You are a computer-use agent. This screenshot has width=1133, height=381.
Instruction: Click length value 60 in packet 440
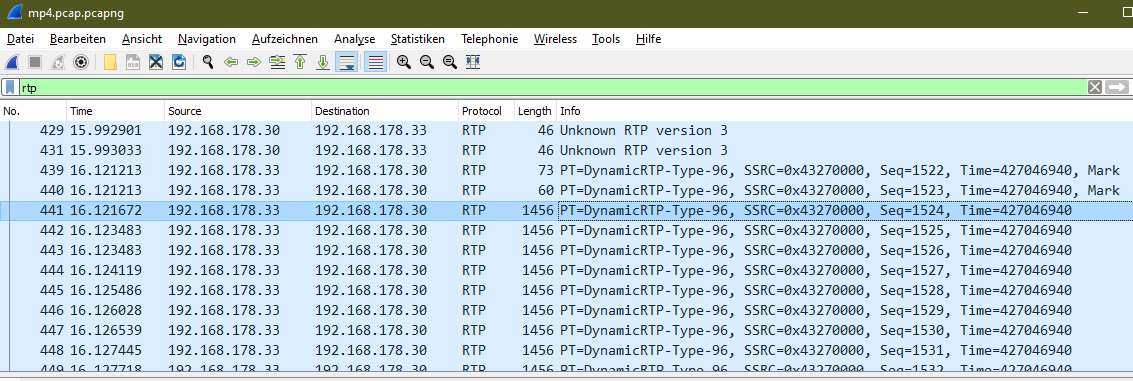point(546,191)
